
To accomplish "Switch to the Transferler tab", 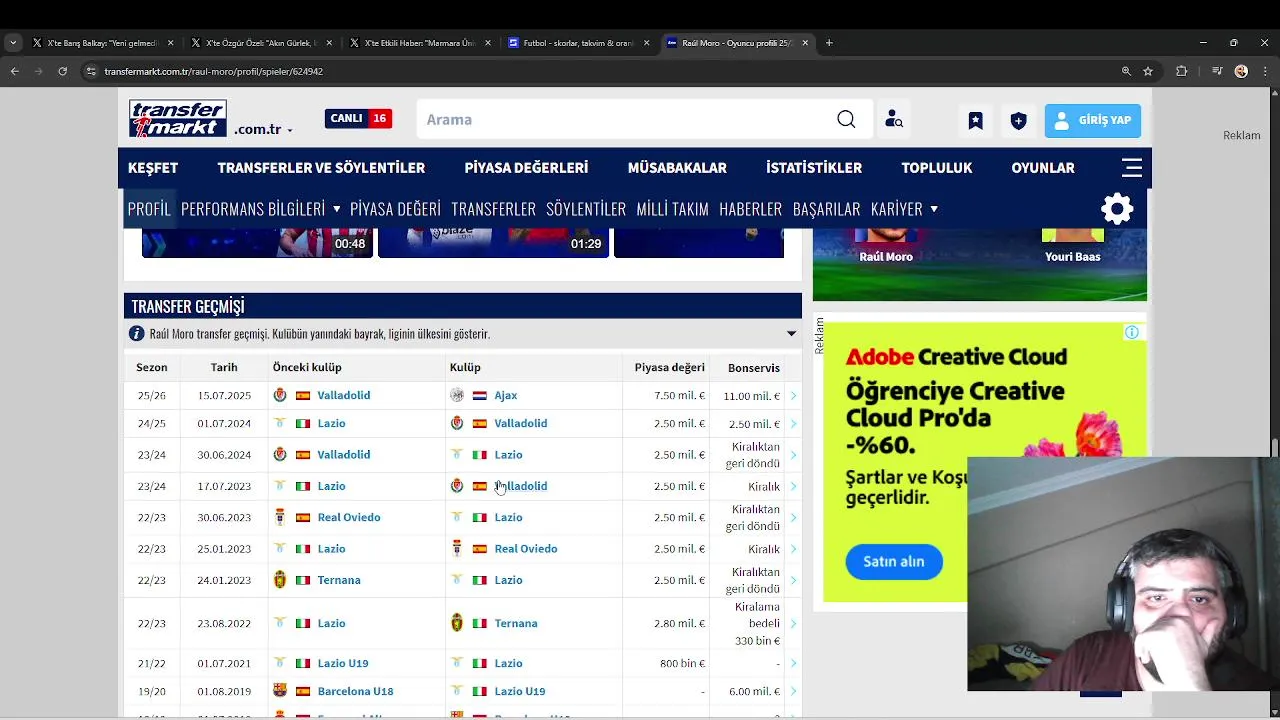I will click(x=493, y=209).
